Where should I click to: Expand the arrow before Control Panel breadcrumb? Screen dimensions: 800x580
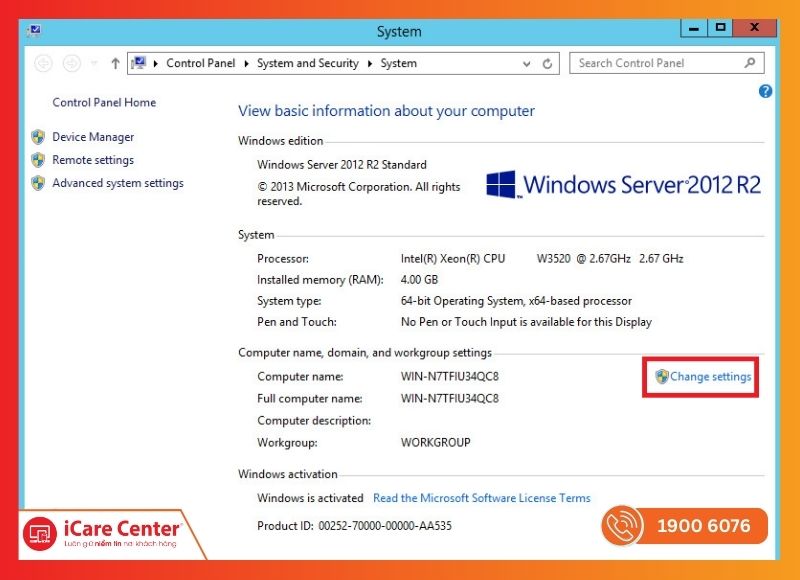pos(156,63)
